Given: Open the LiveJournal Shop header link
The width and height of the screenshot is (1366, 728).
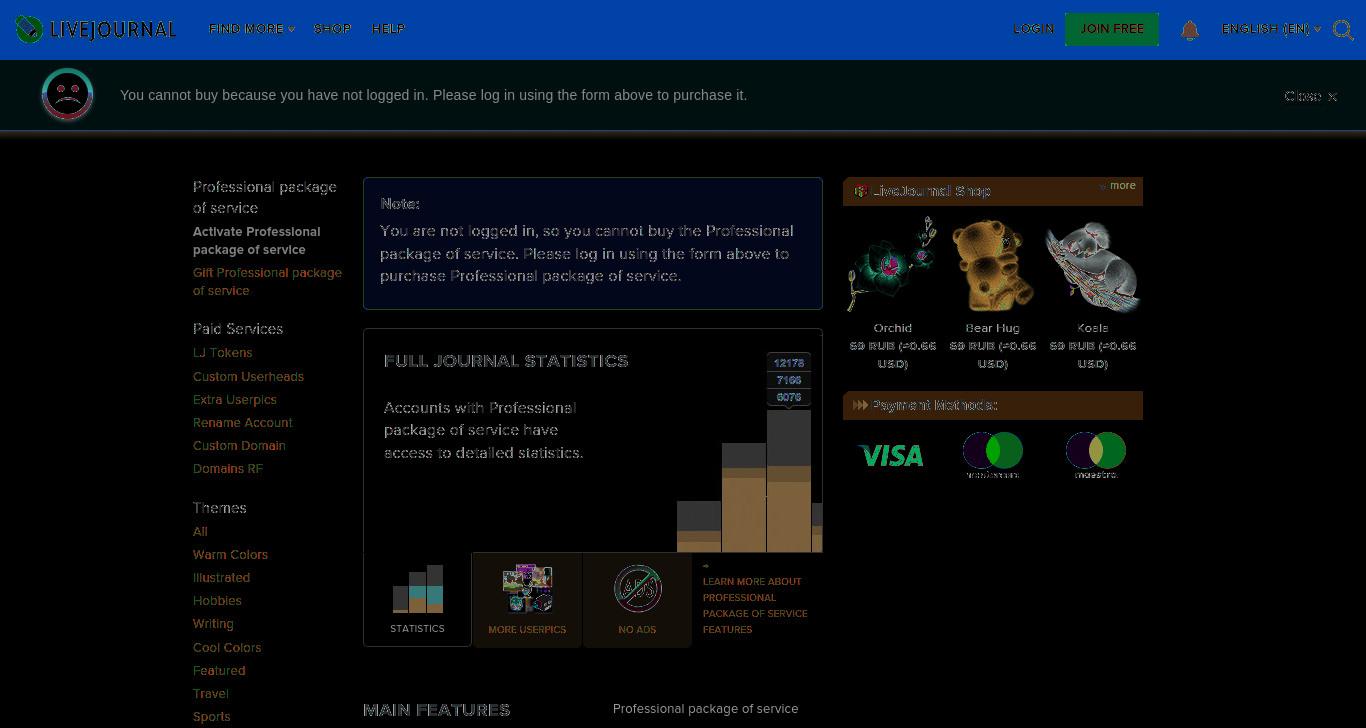Looking at the screenshot, I should (931, 191).
